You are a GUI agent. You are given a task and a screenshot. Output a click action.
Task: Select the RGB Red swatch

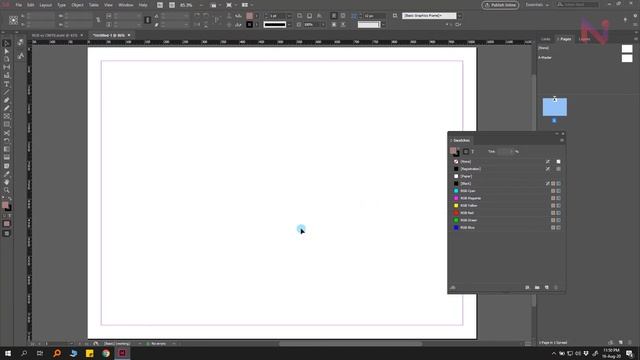point(507,213)
